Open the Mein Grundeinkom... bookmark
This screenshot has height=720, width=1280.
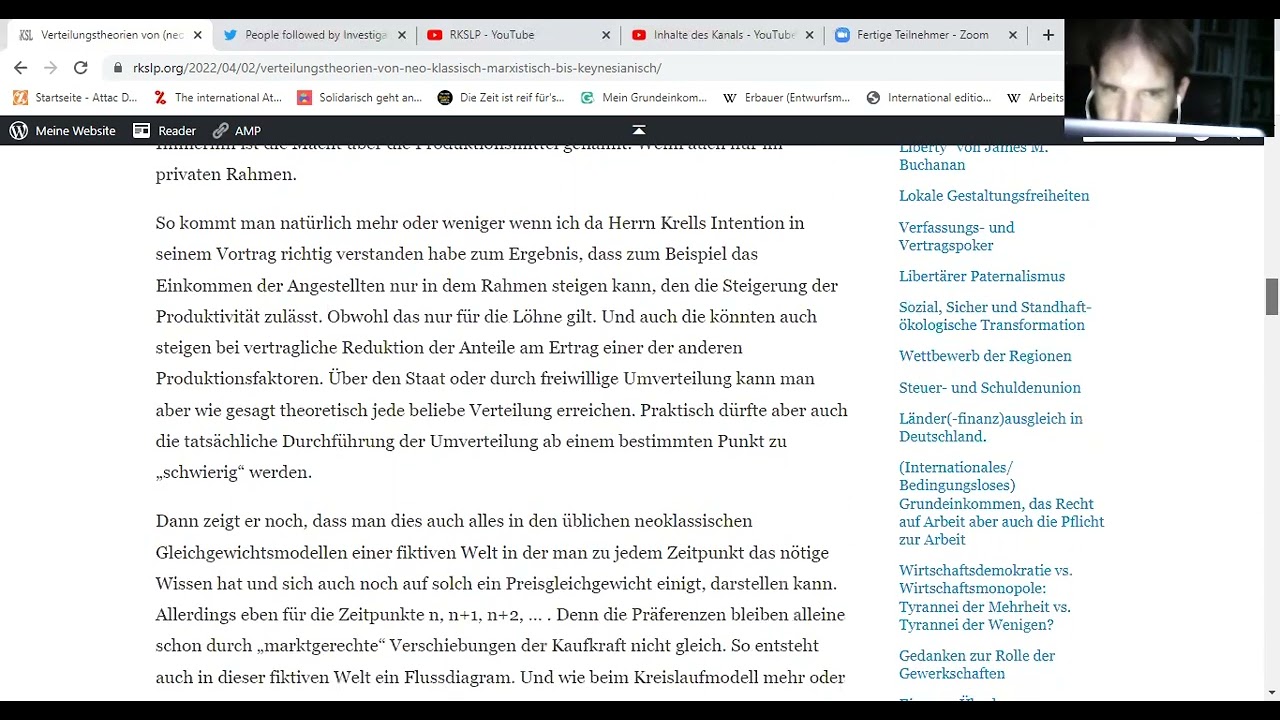(644, 98)
